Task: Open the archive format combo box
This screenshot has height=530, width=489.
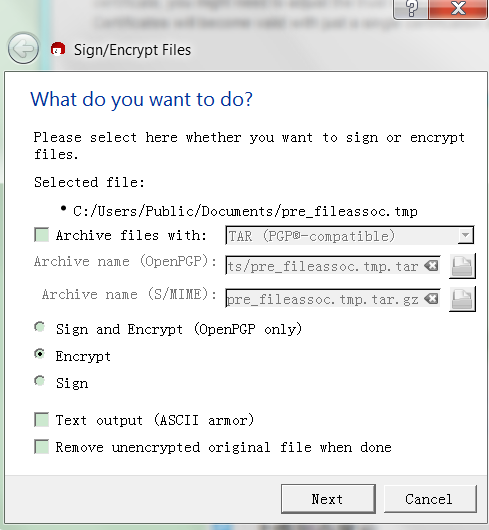Action: click(349, 235)
